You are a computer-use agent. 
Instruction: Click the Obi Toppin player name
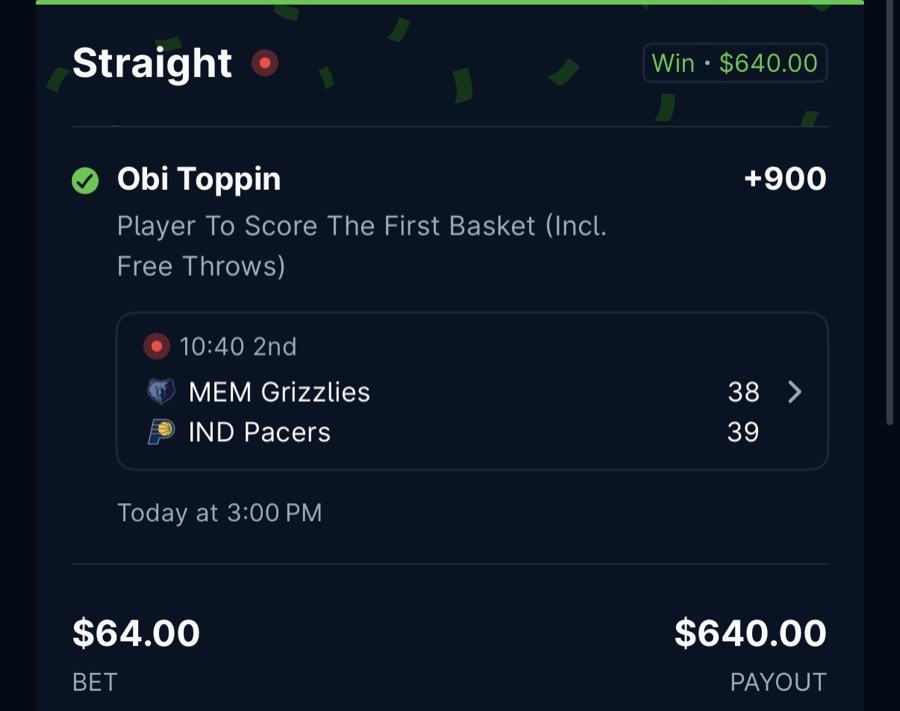(198, 180)
